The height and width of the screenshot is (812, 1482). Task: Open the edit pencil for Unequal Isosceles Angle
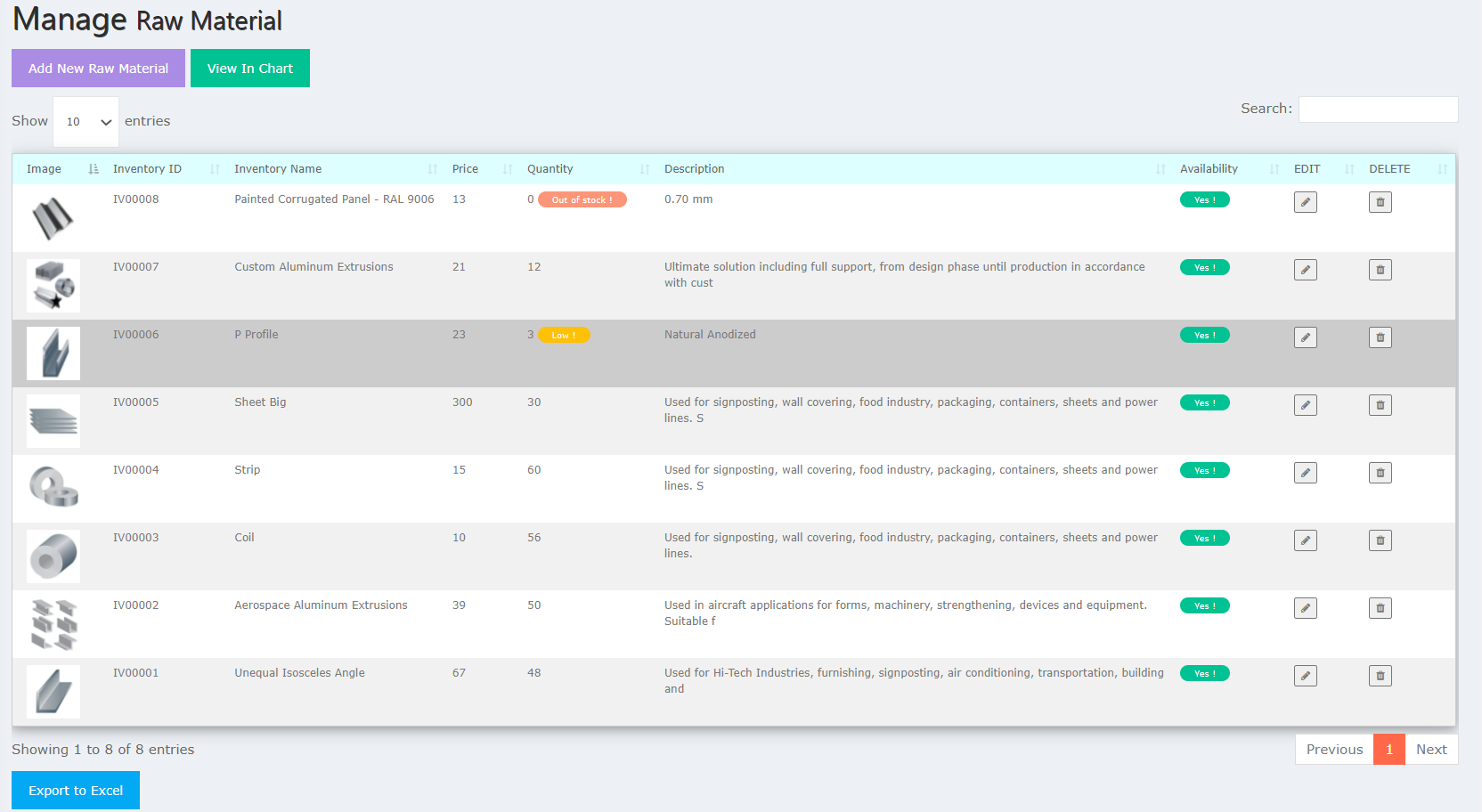coord(1305,676)
